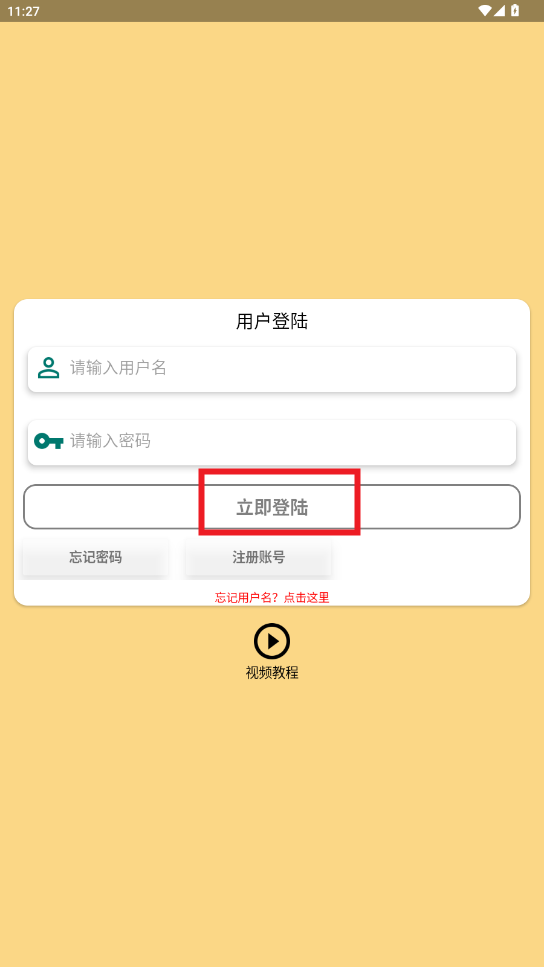Focus the 请输入用户名 input field
The width and height of the screenshot is (544, 967).
pos(272,369)
